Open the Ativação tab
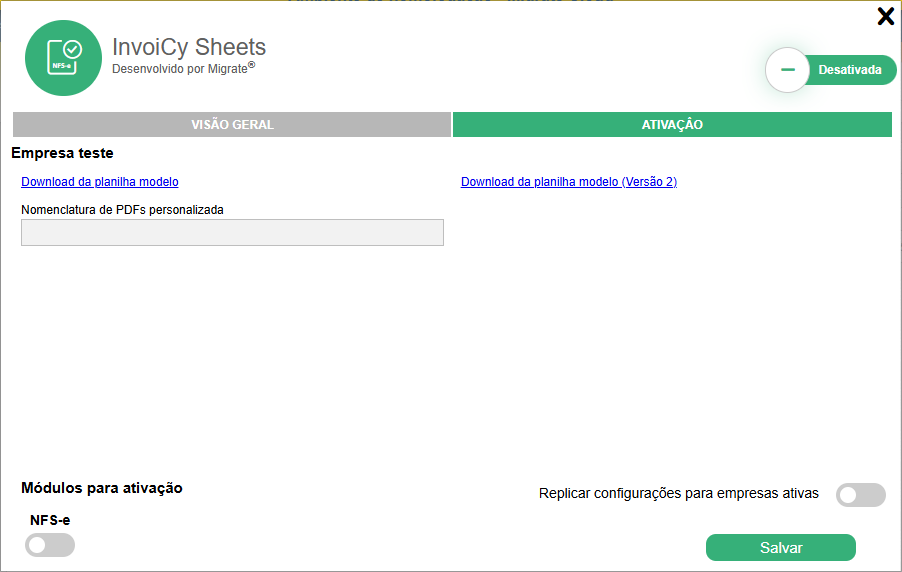This screenshot has width=902, height=572. (672, 125)
